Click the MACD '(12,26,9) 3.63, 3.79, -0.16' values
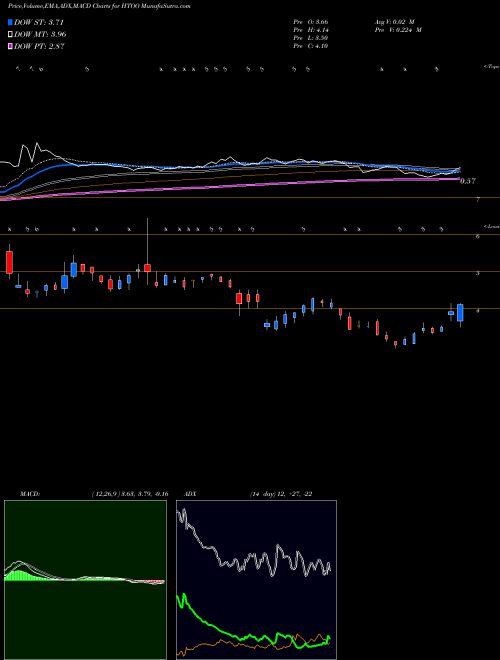 (x=130, y=494)
